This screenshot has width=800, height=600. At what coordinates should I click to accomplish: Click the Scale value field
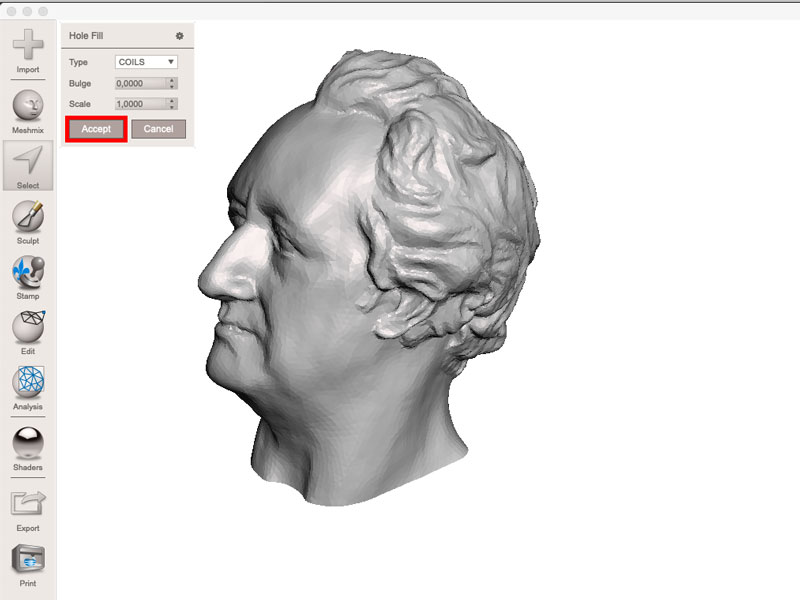pos(141,104)
